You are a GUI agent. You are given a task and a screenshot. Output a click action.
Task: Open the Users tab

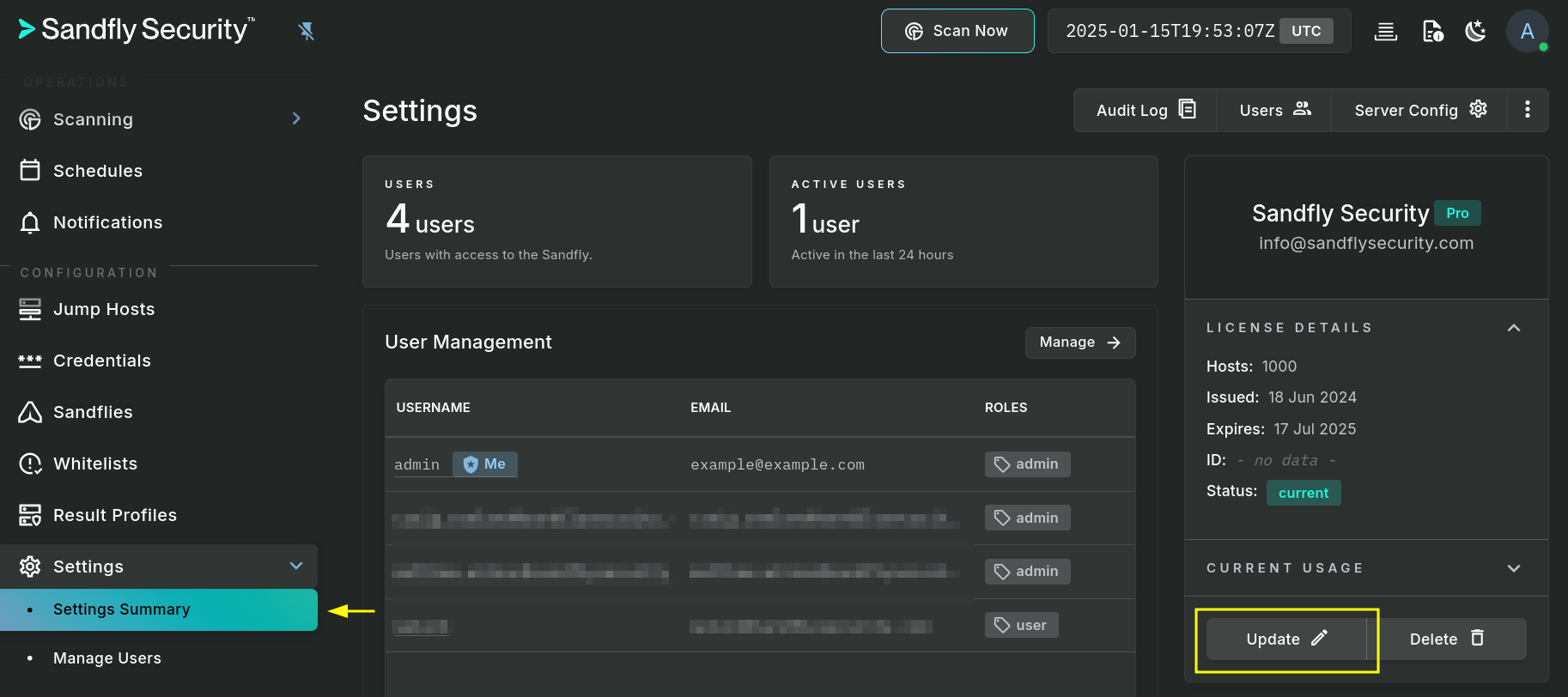1274,110
